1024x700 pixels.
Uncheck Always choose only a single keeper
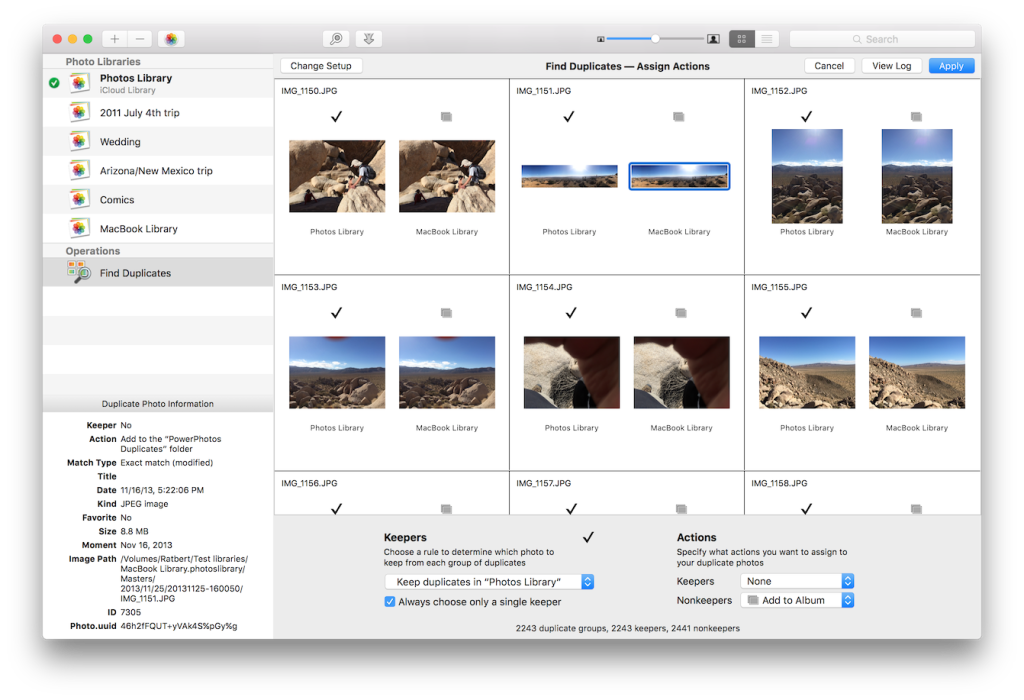tap(389, 601)
